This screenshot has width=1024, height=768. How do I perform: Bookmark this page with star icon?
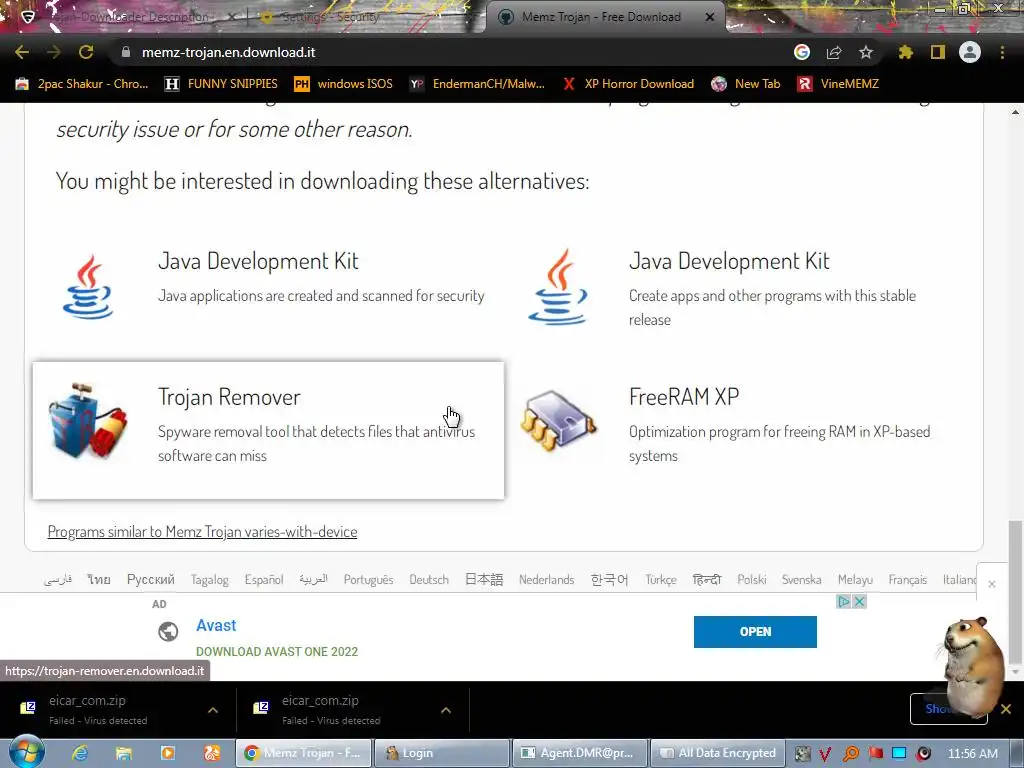866,52
